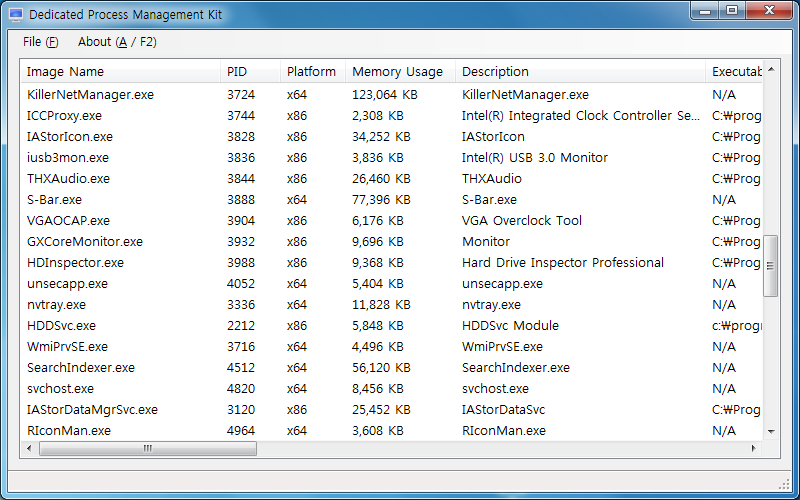800x500 pixels.
Task: Open the File menu
Action: (x=40, y=42)
